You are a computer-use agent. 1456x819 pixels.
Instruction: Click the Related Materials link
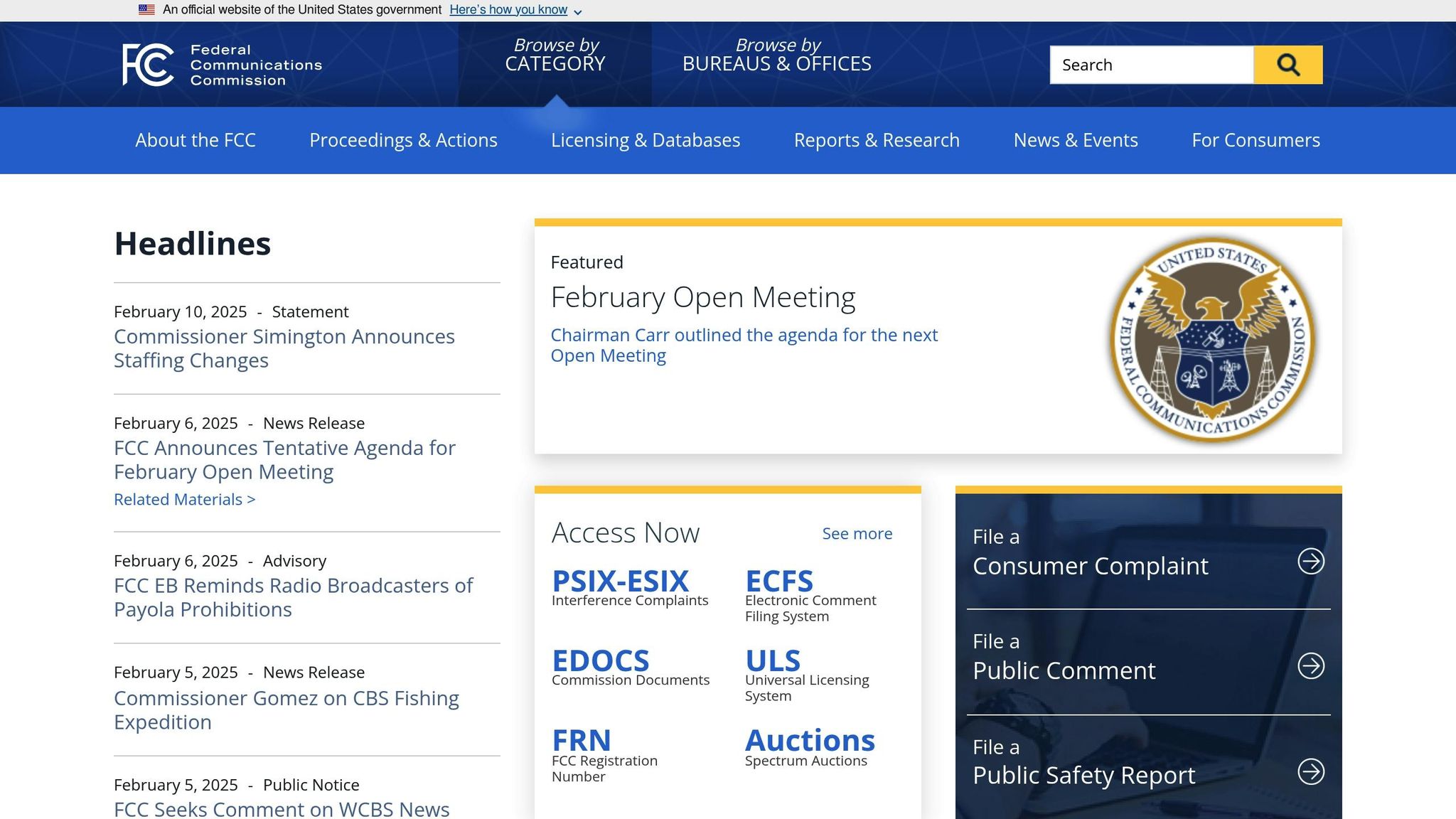click(x=185, y=500)
